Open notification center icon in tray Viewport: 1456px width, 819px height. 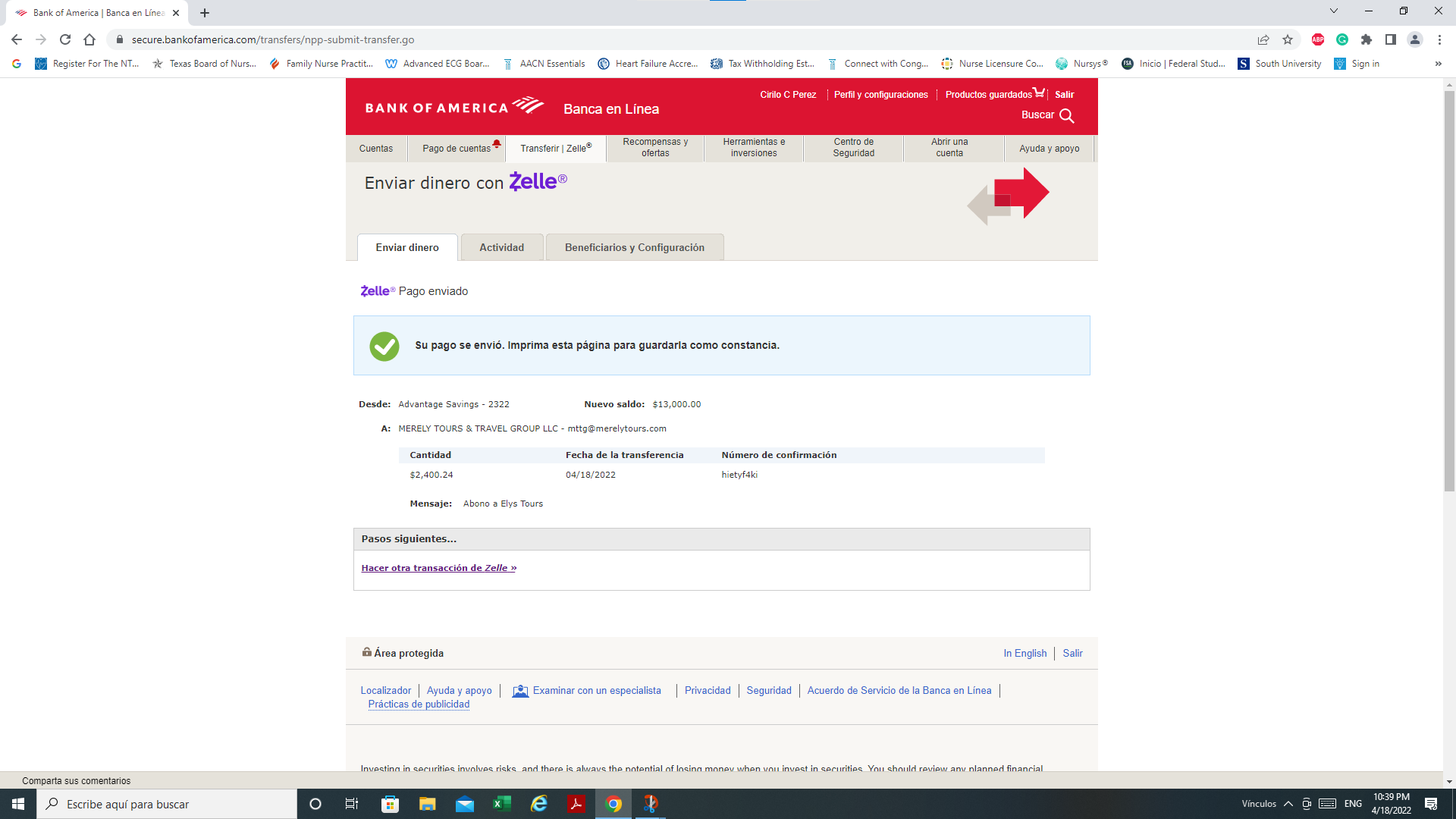click(1431, 804)
